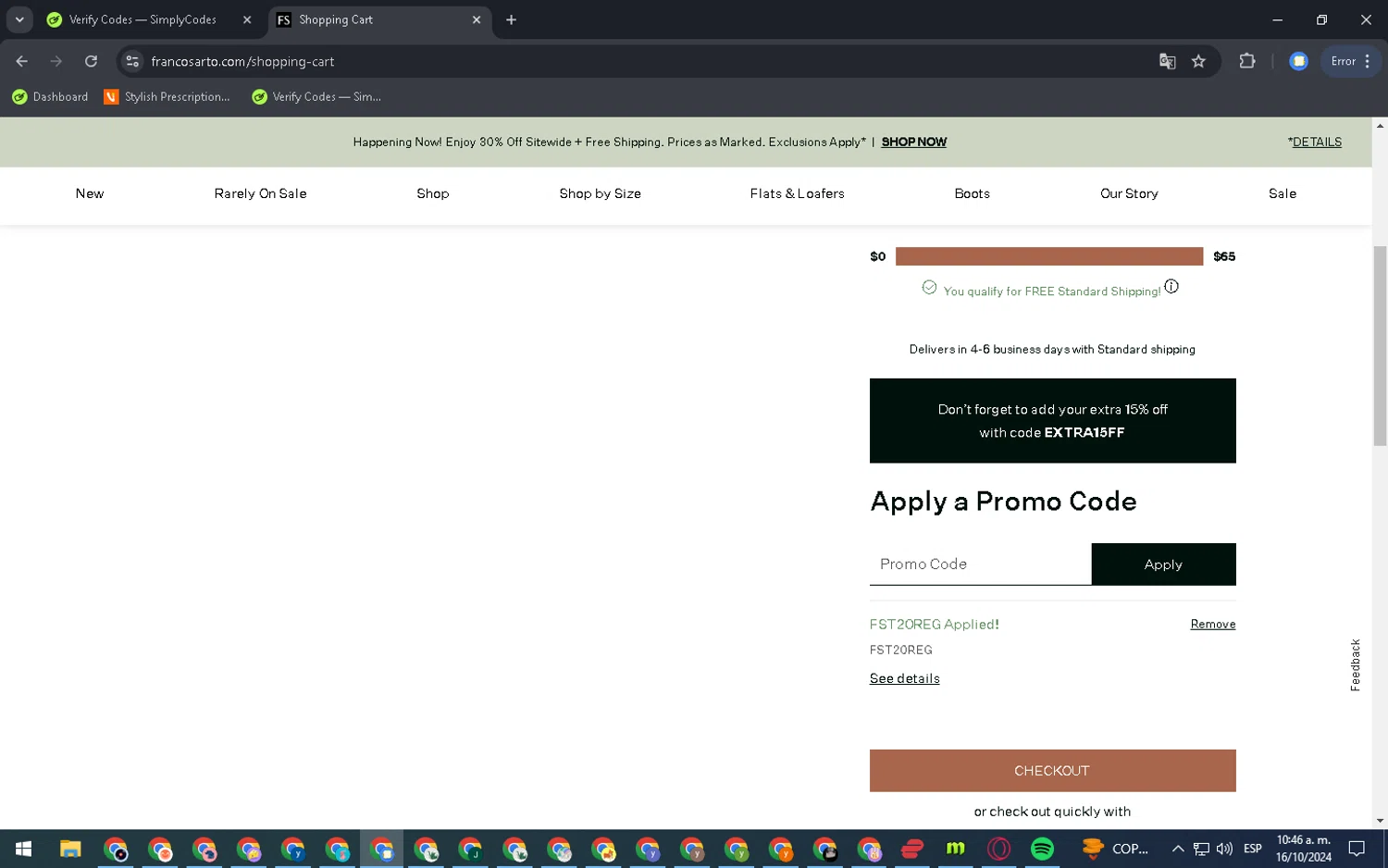Click the free shipping progress bar
1388x868 pixels.
point(1049,256)
